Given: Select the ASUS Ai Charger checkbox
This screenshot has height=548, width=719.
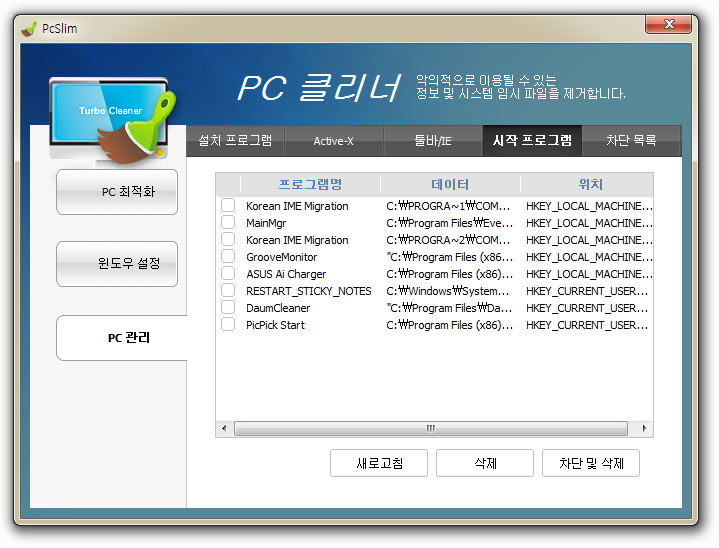Looking at the screenshot, I should [x=228, y=274].
